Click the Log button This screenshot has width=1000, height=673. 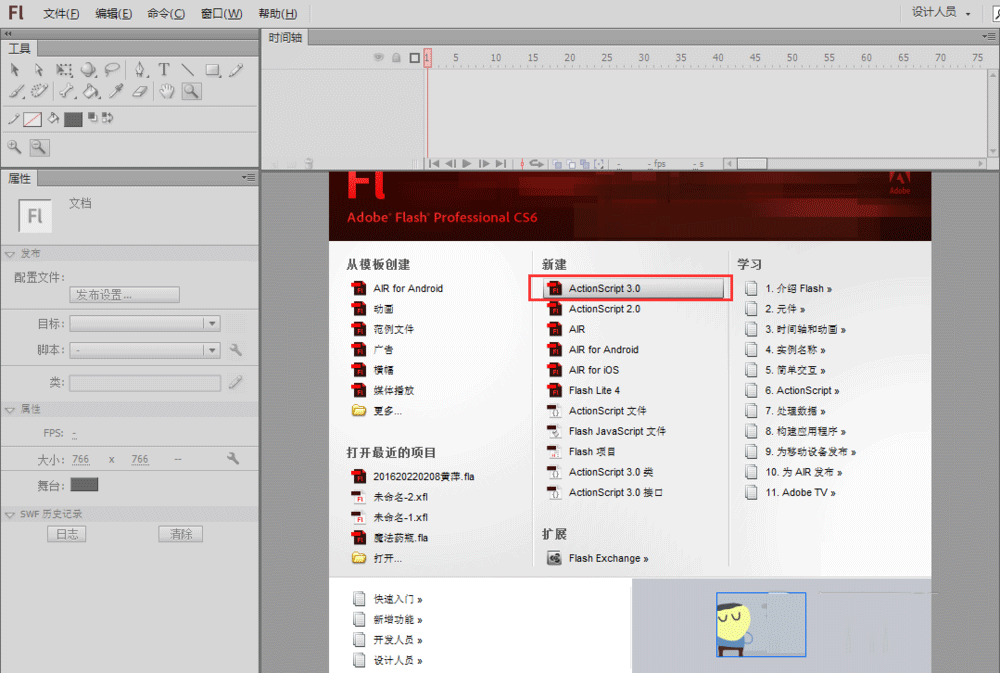[x=67, y=534]
